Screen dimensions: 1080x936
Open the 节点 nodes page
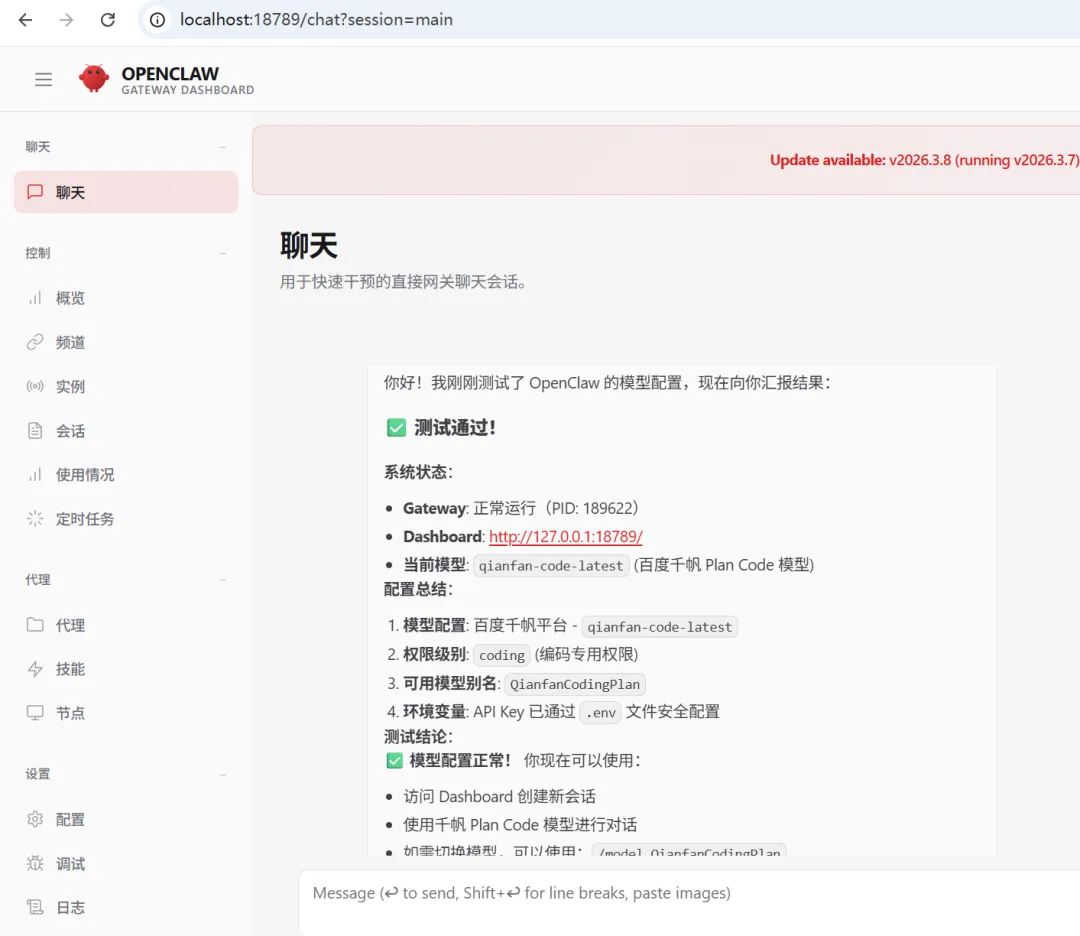pyautogui.click(x=126, y=713)
